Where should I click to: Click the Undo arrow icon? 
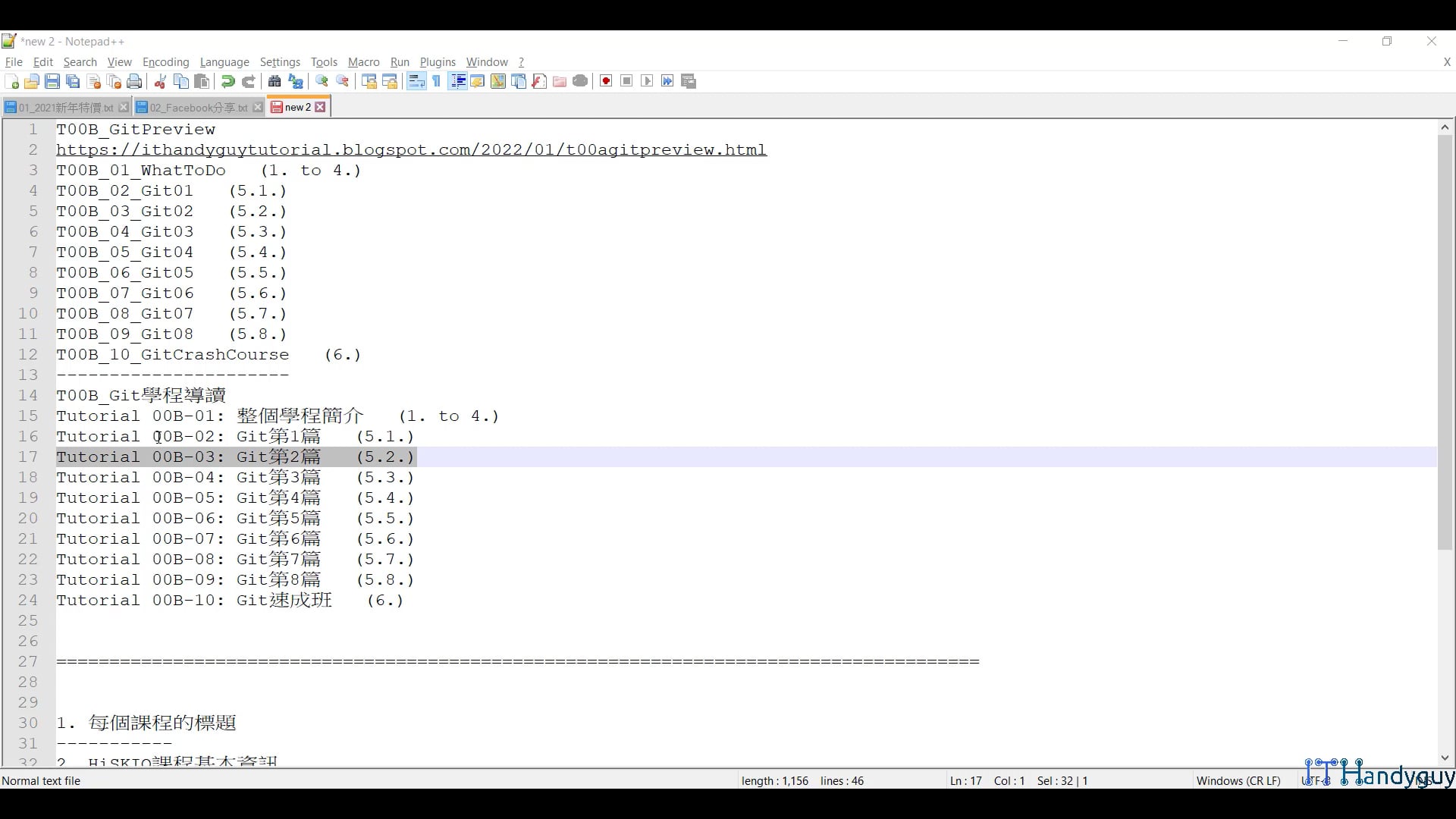[227, 82]
